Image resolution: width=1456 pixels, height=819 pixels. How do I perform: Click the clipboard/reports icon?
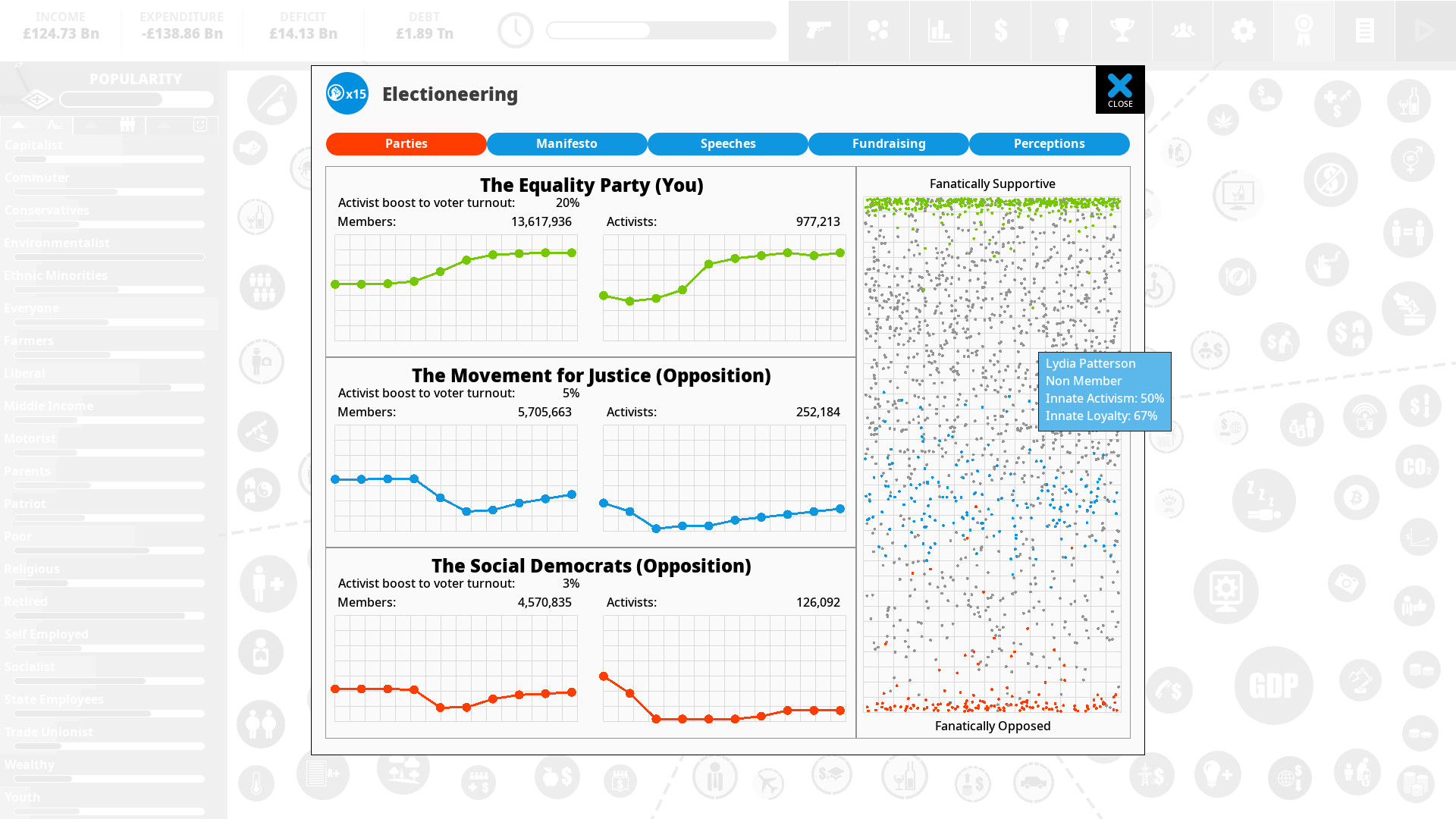pos(1364,30)
